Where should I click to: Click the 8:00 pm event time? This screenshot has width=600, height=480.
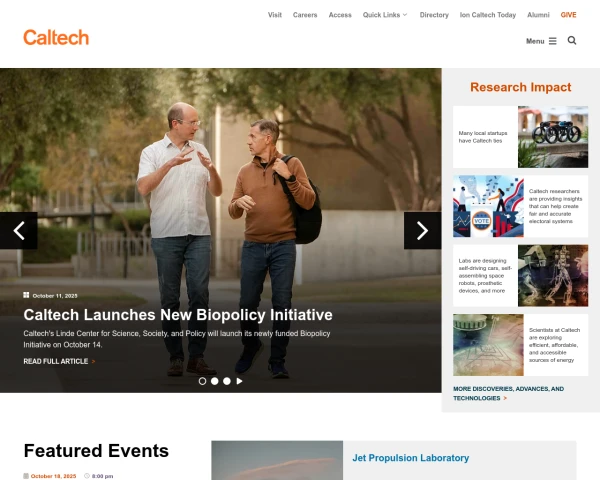pos(102,476)
